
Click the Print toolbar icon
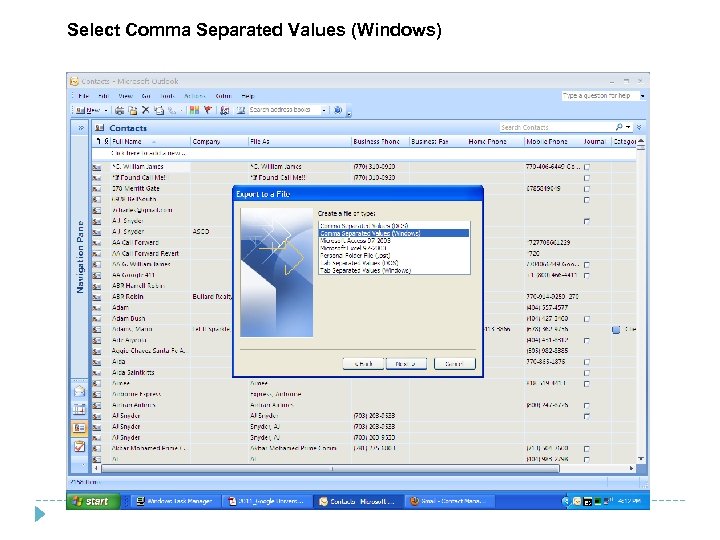click(119, 110)
